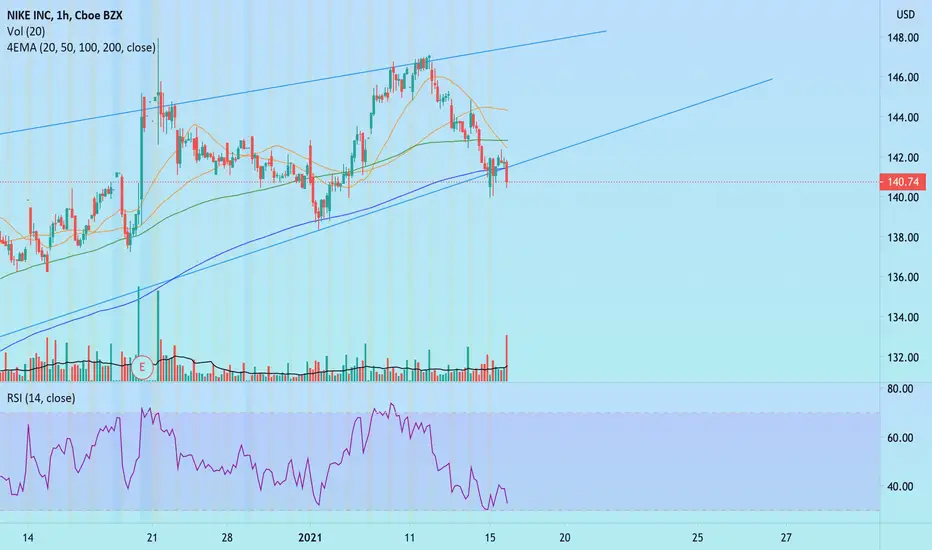Click the 132.00 price axis label
The image size is (932, 550).
tap(903, 357)
